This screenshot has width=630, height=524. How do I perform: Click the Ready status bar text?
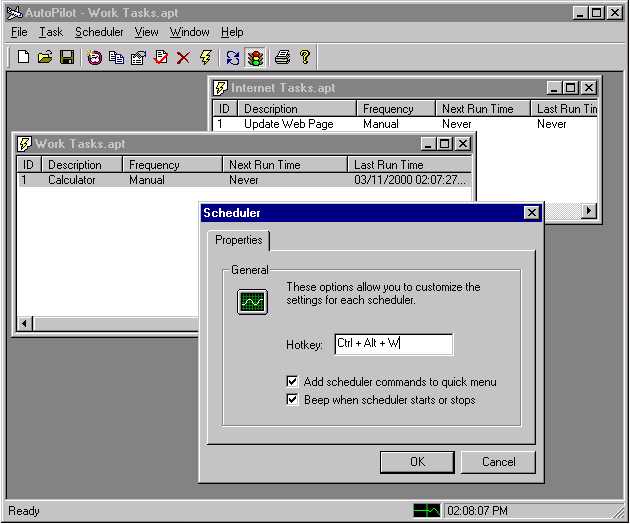tap(24, 511)
